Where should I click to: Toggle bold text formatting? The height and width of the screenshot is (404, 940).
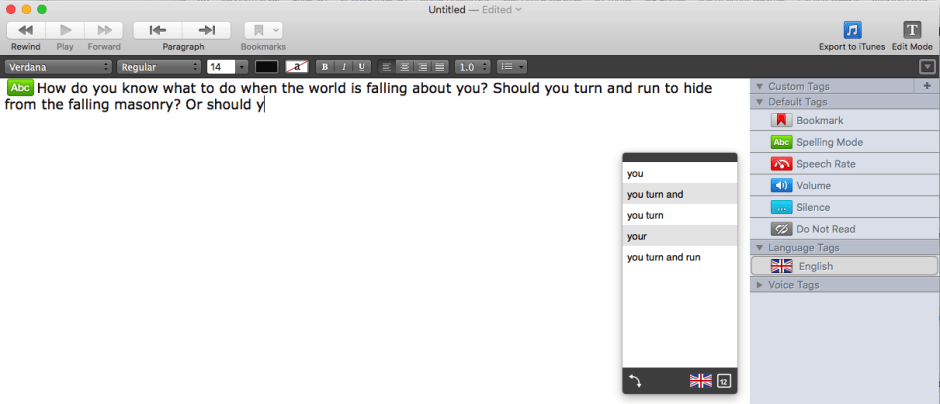point(324,67)
